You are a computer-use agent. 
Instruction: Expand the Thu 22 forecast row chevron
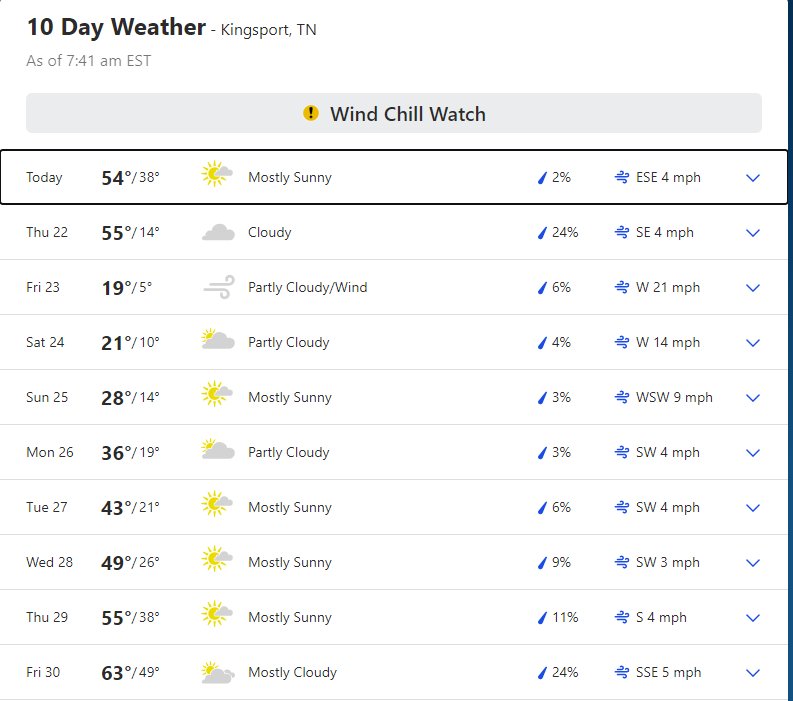click(x=753, y=233)
